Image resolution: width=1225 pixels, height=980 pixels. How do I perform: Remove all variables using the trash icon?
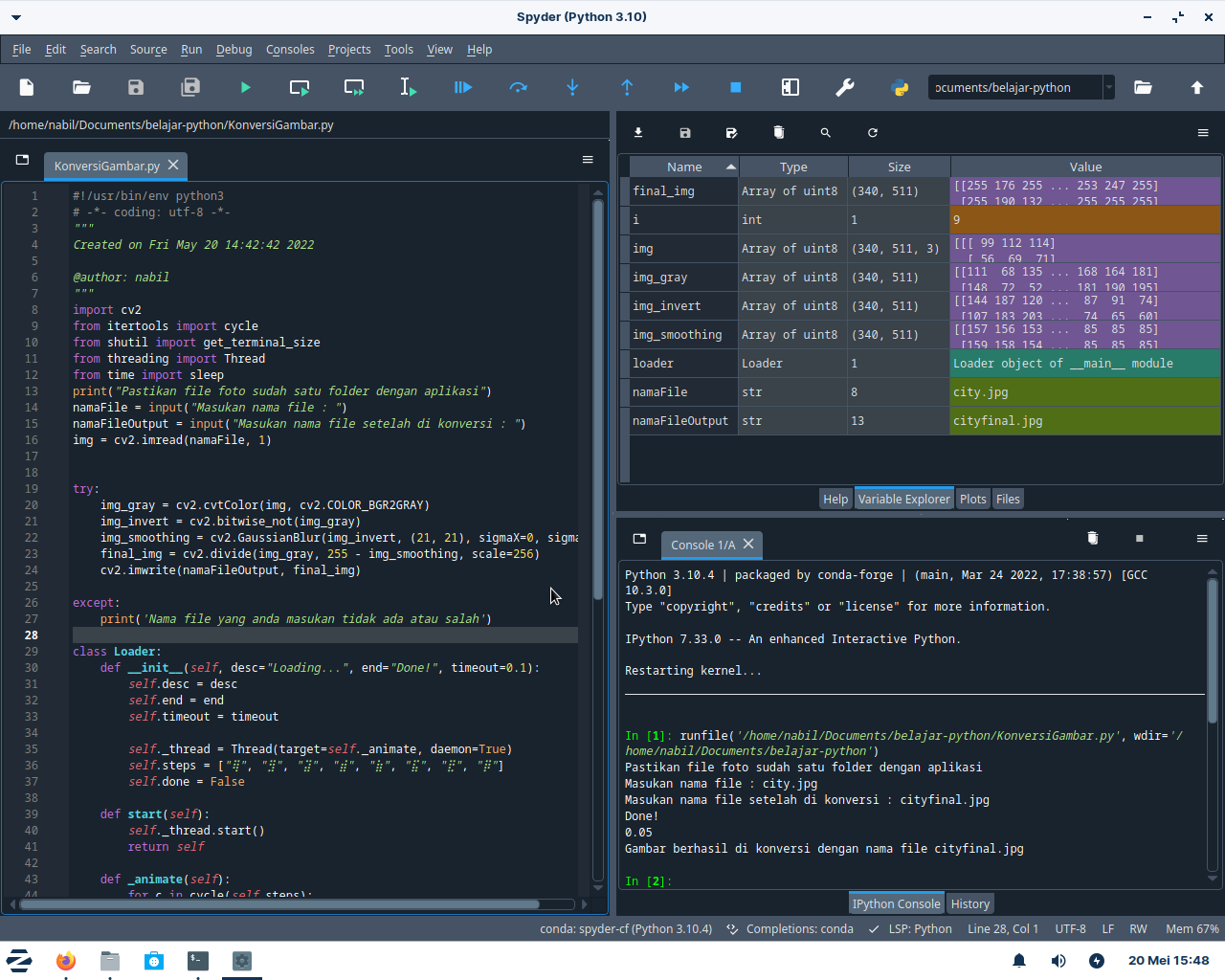778,133
